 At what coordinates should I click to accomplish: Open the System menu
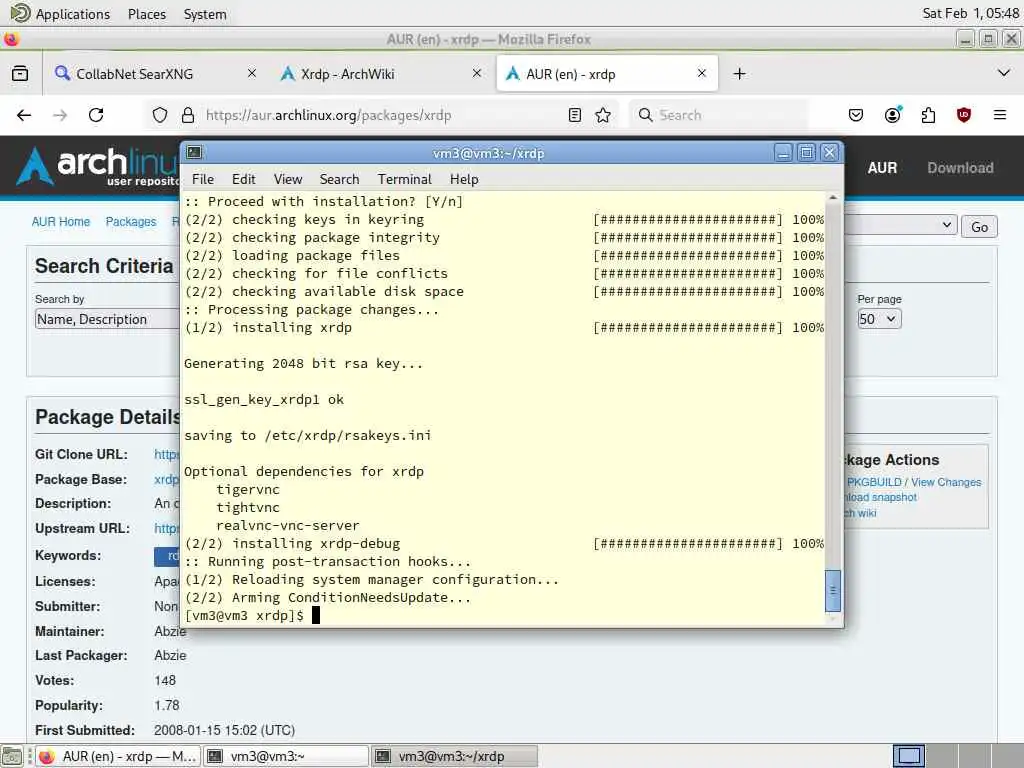coord(205,14)
